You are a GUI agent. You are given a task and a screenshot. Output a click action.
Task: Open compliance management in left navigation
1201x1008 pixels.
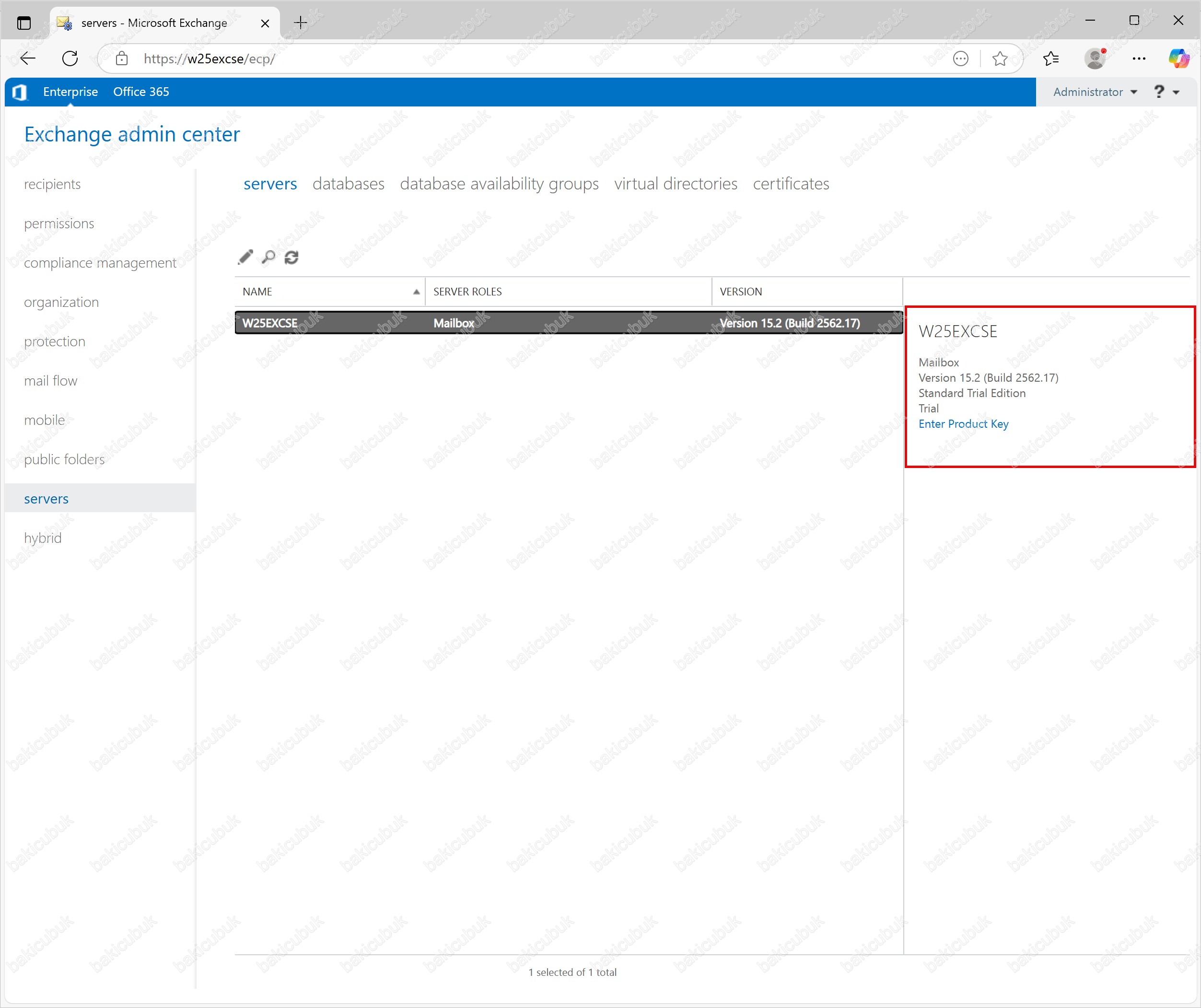[100, 263]
